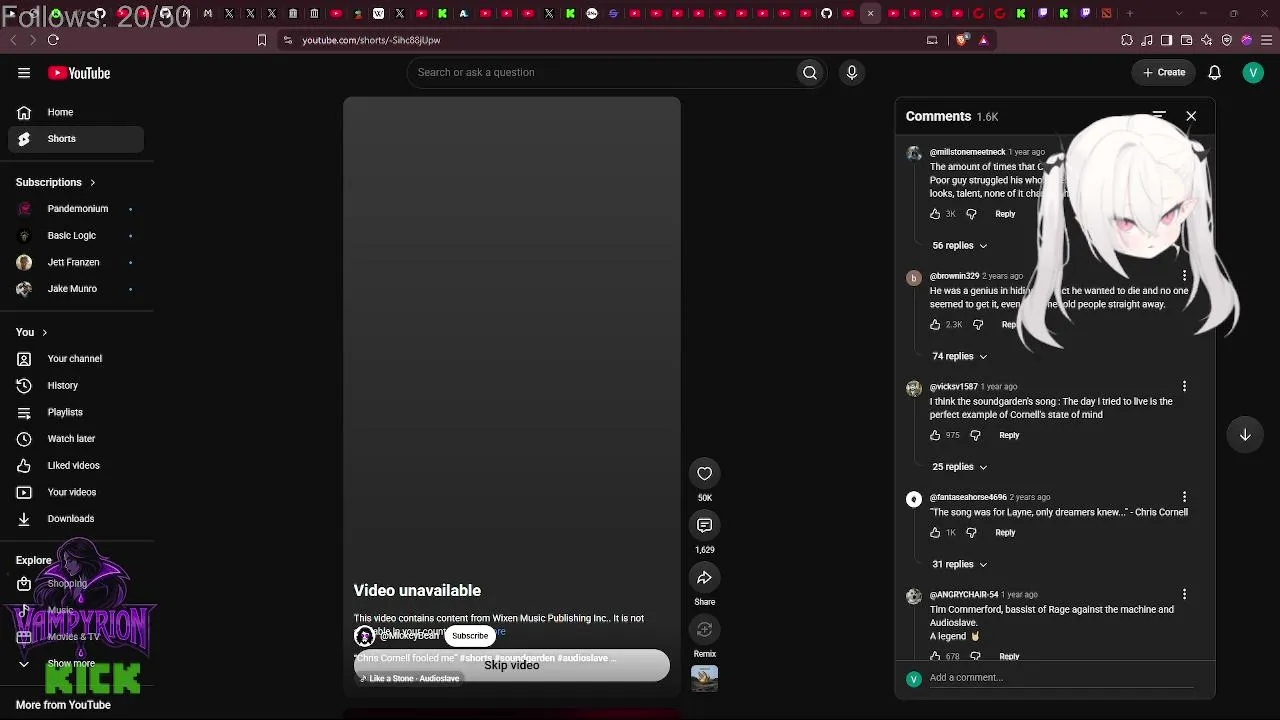This screenshot has width=1280, height=720.
Task: Open the Jett Franzen subscription channel
Action: click(76, 262)
